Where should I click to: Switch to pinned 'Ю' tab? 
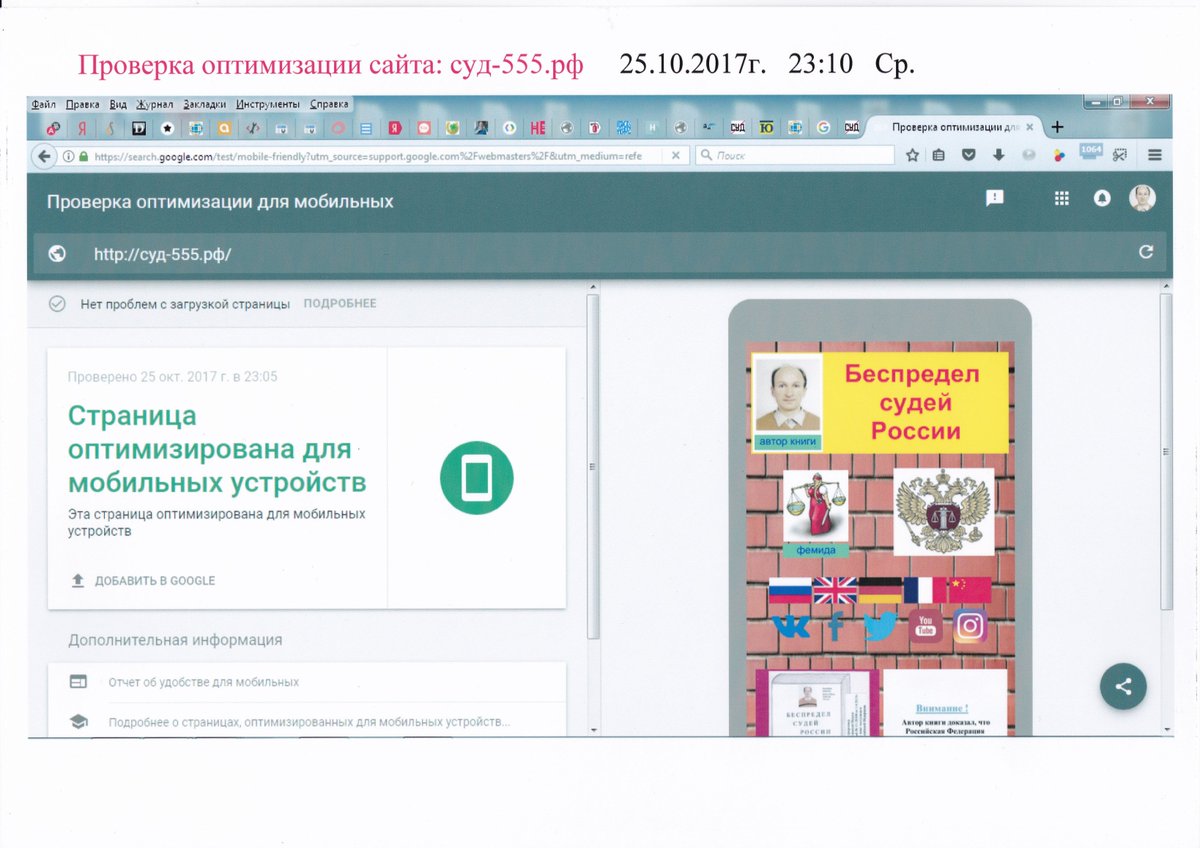(x=767, y=128)
